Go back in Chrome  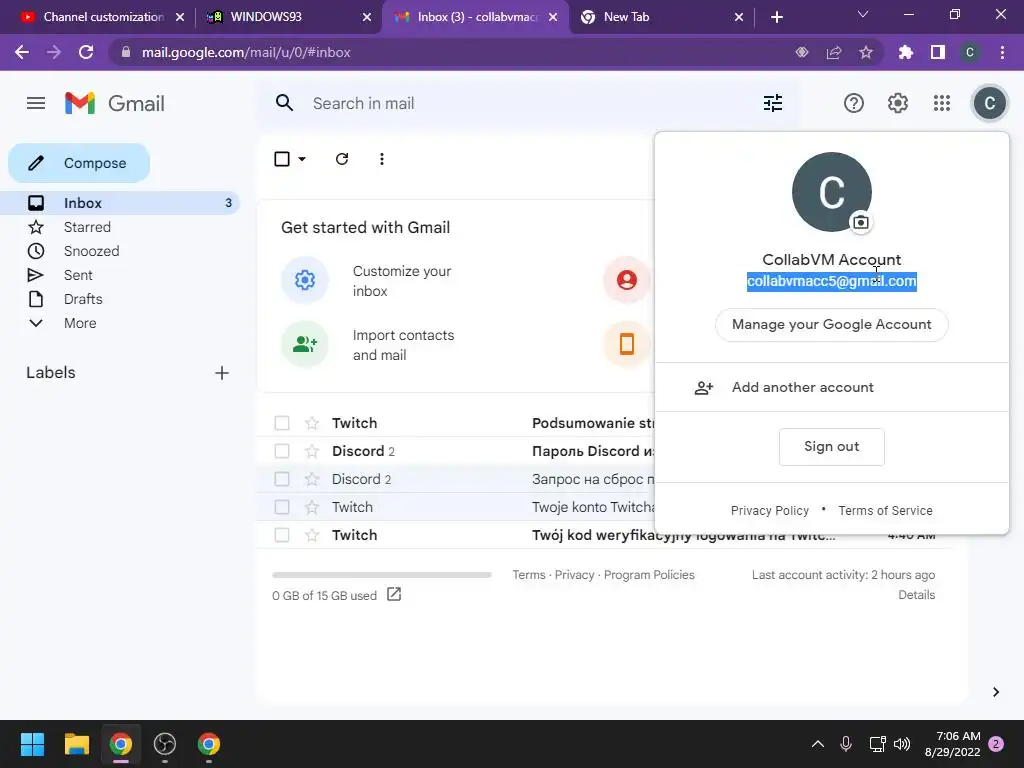(22, 52)
